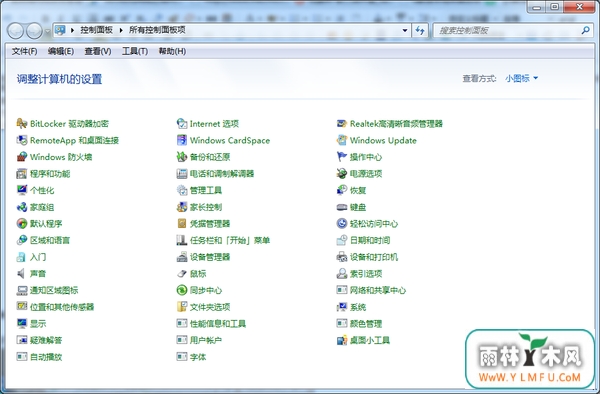
Task: Open the 入门 link
Action: tap(38, 257)
